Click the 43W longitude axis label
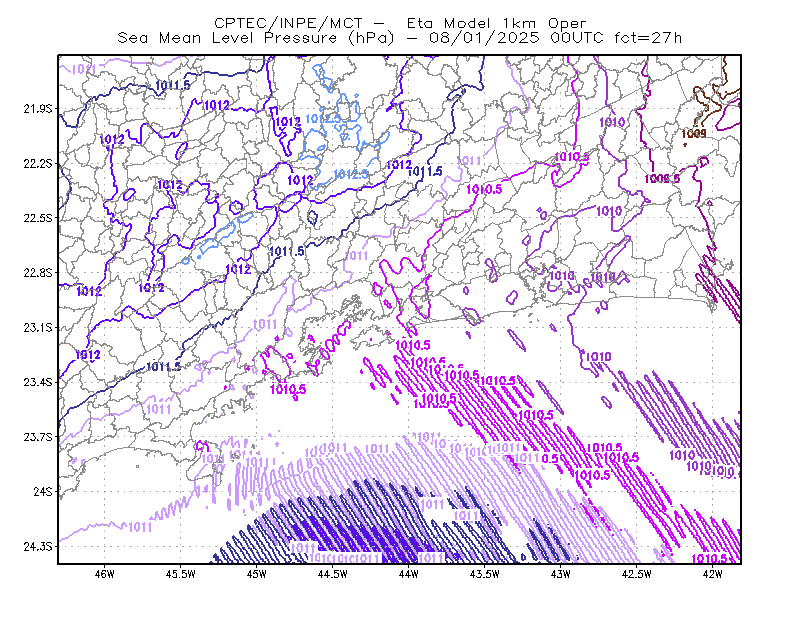800x618 pixels. pyautogui.click(x=561, y=574)
